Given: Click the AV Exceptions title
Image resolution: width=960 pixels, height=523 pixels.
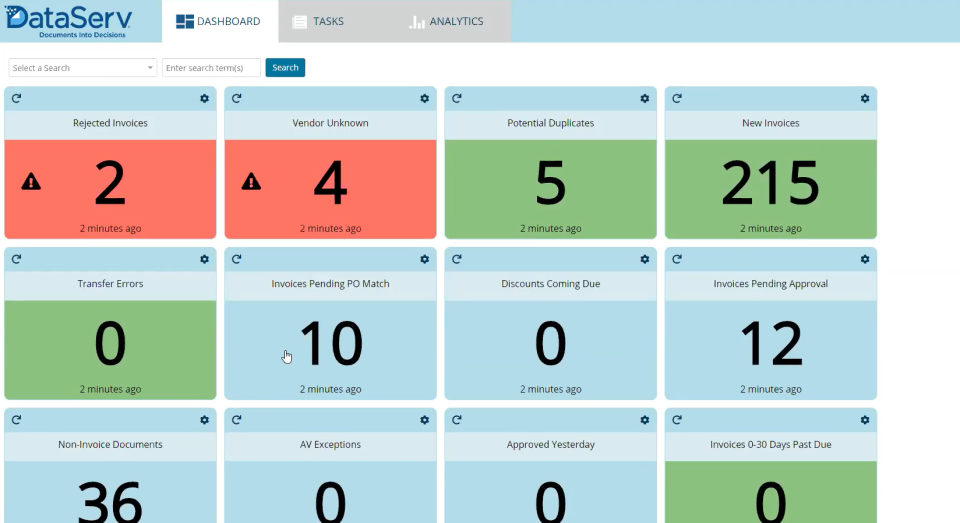Looking at the screenshot, I should click(x=331, y=445).
